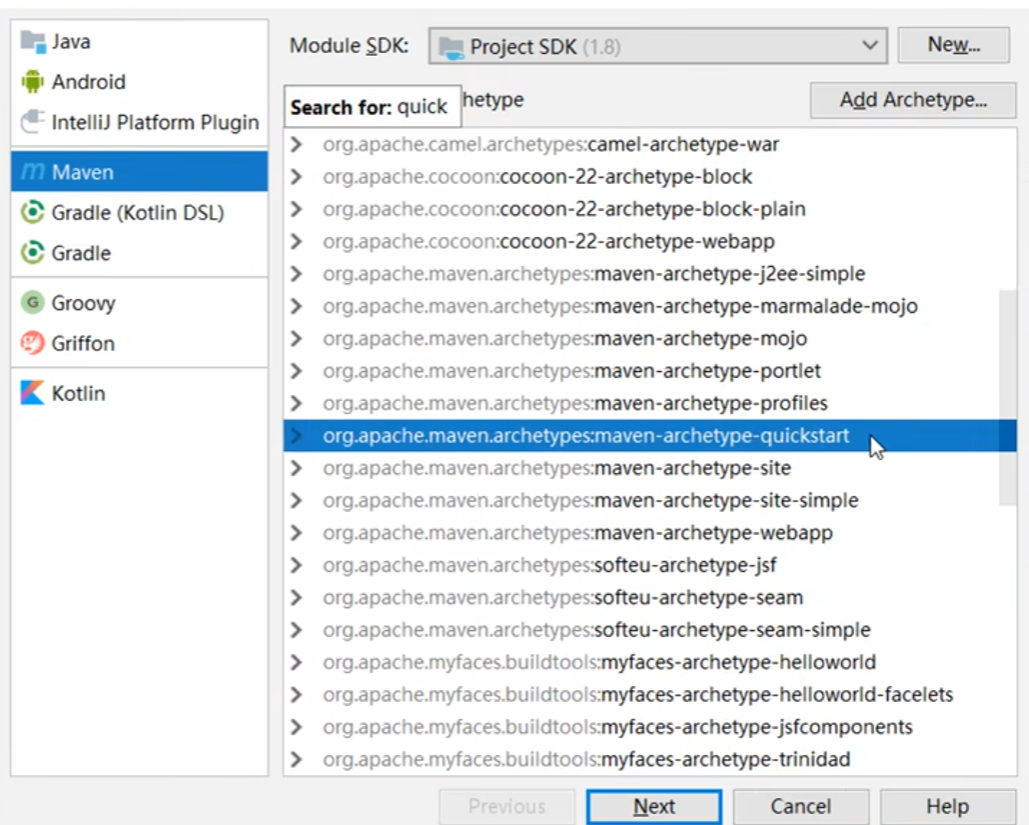Click the Gradle icon beside the plain Gradle entry

point(32,253)
